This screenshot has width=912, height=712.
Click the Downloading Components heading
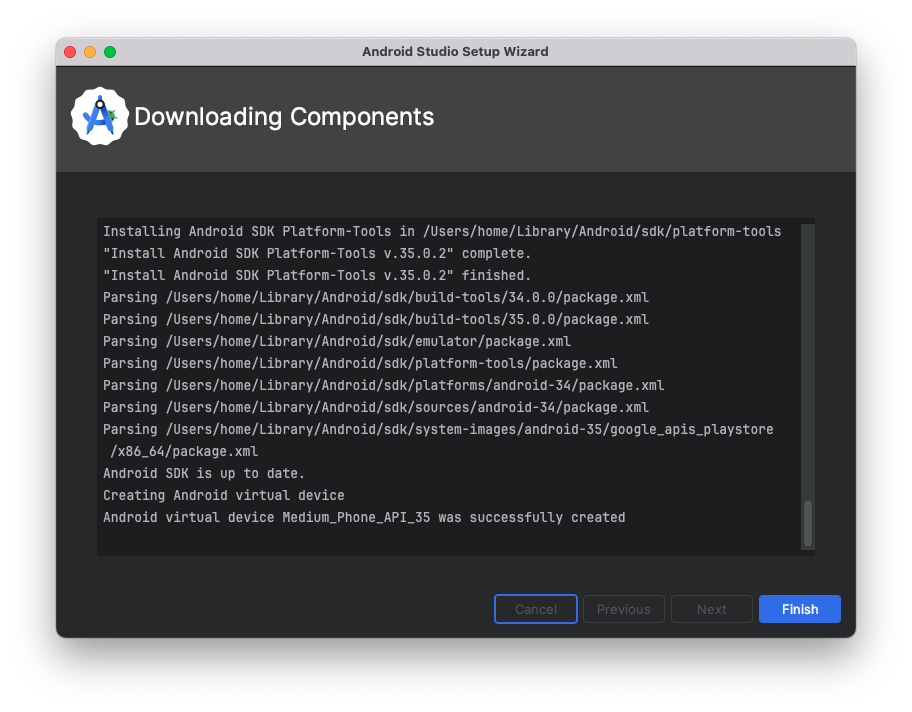point(284,117)
